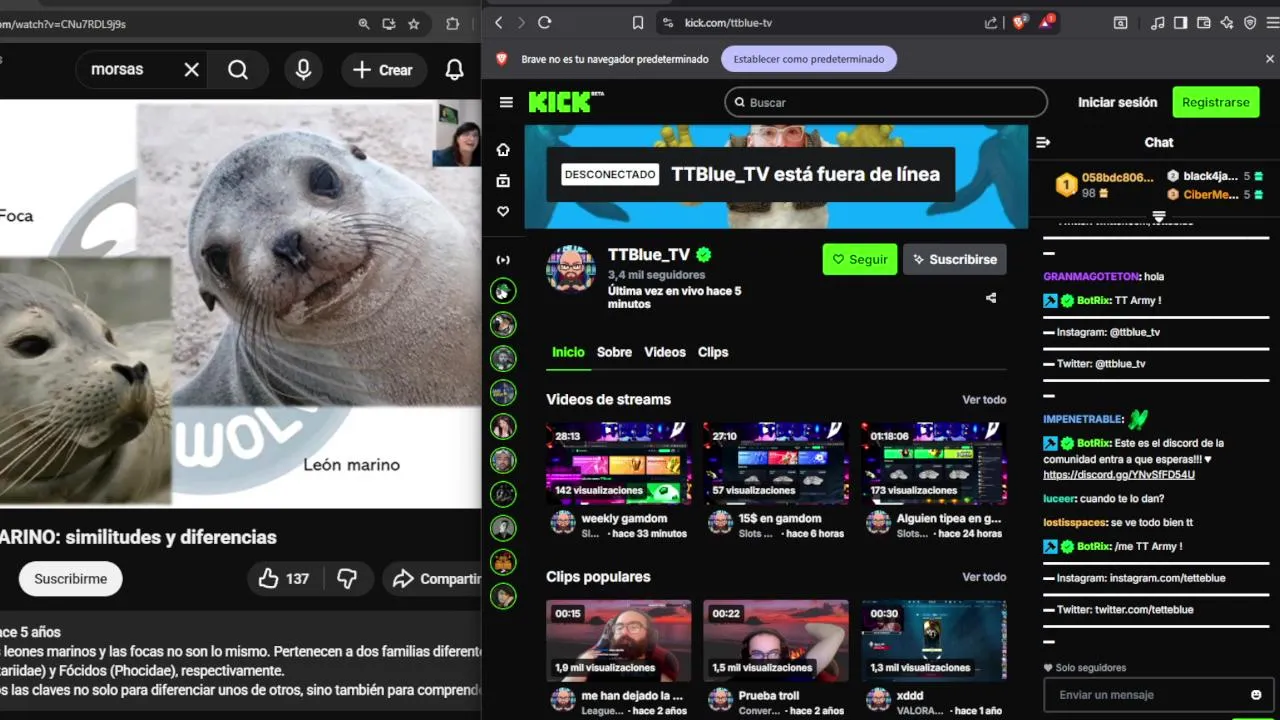This screenshot has height=720, width=1280.
Task: Click the Brave Shields lion icon
Action: 1019,22
